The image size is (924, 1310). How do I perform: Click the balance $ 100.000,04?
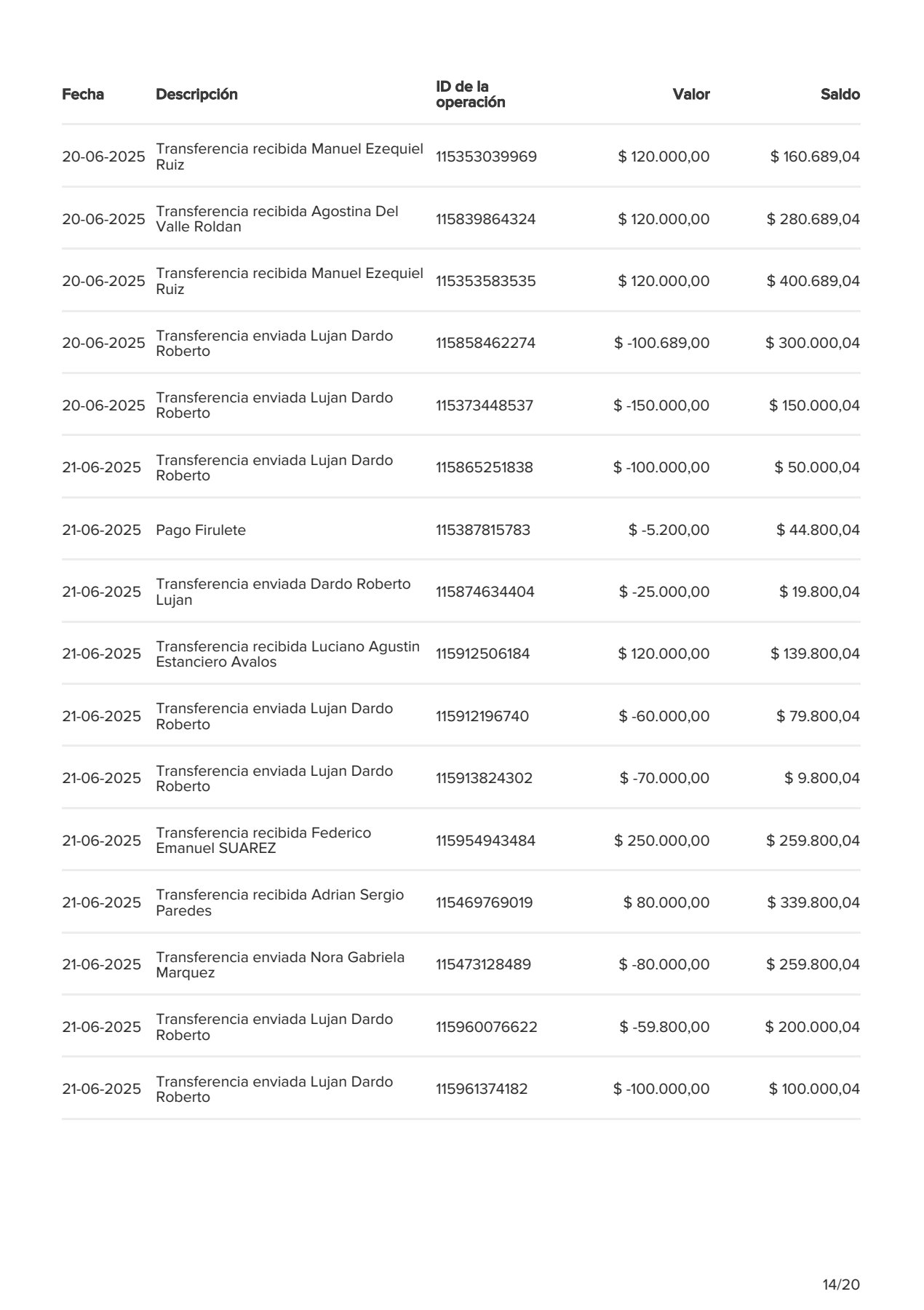[x=814, y=1089]
